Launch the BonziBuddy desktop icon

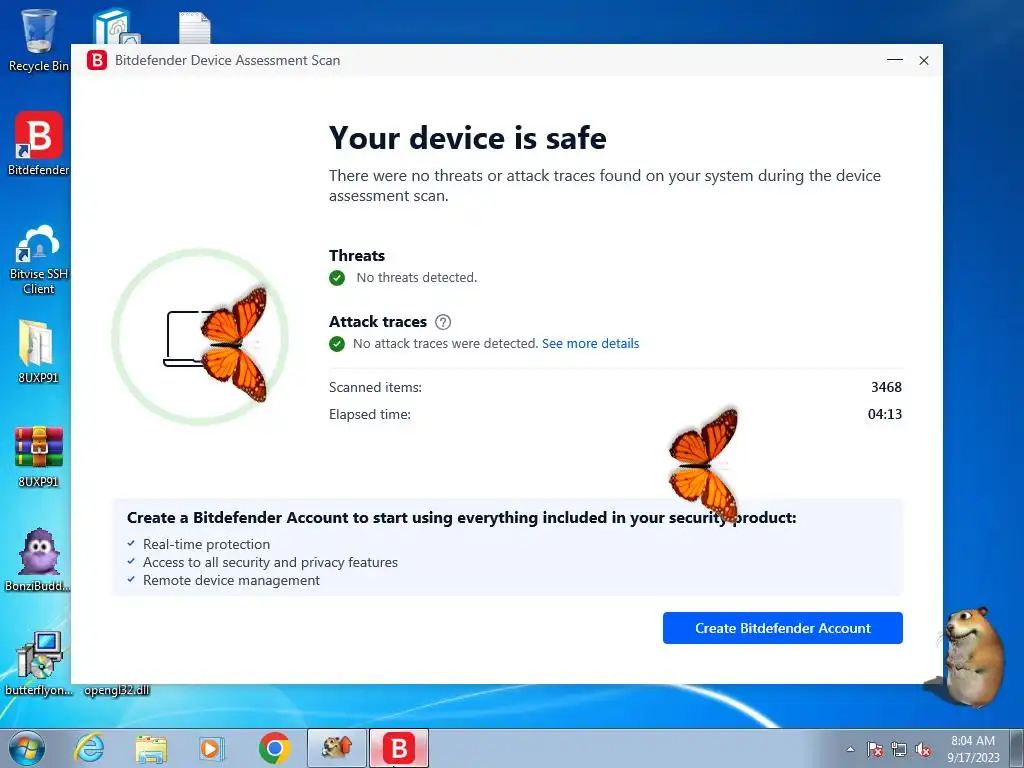tap(39, 560)
